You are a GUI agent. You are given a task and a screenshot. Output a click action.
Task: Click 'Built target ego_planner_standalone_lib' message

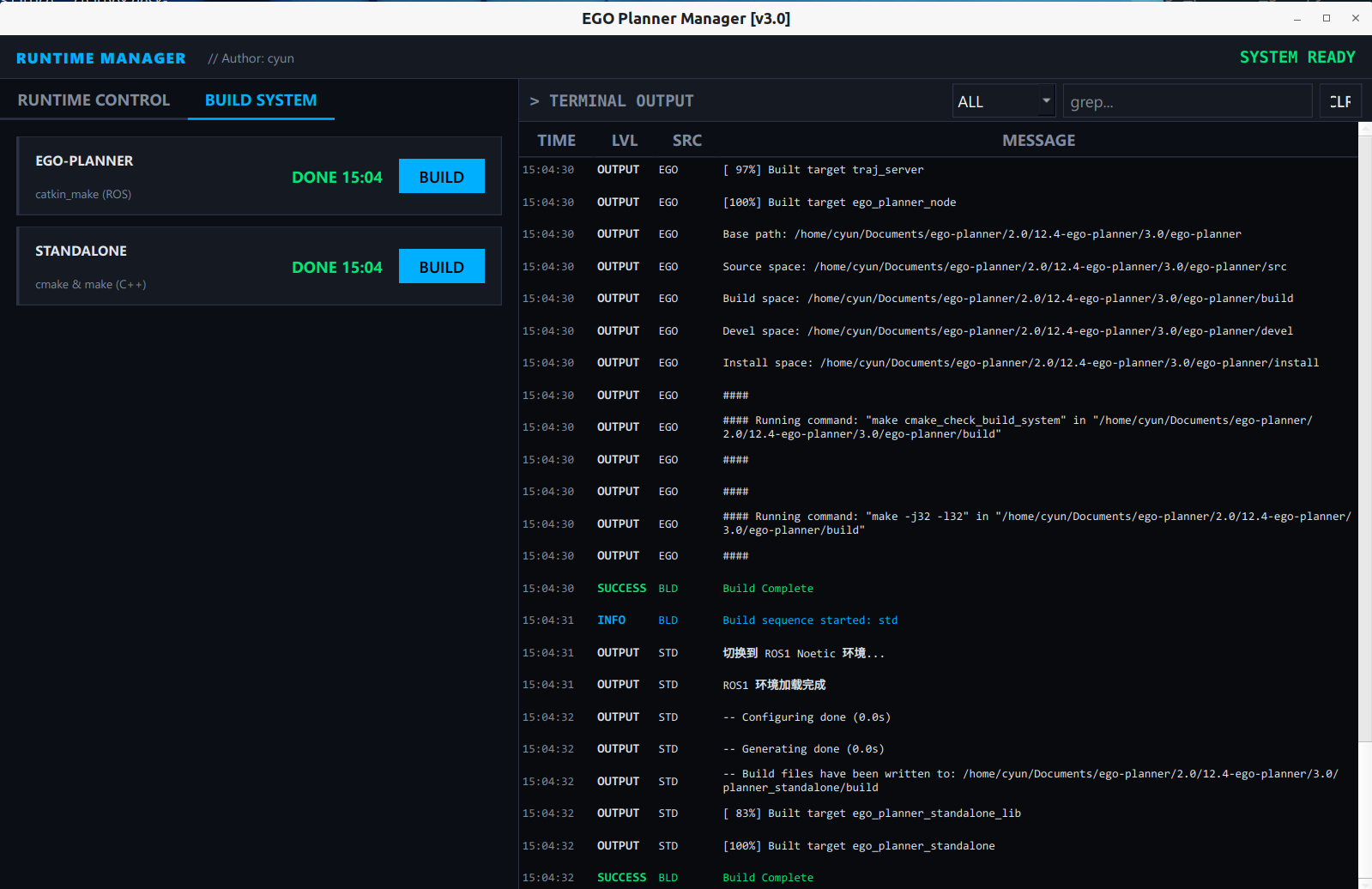pyautogui.click(x=872, y=813)
